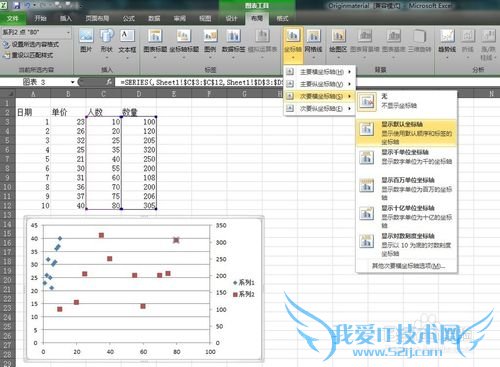
Task: Switch to the 数据 Data tab
Action: (x=154, y=18)
